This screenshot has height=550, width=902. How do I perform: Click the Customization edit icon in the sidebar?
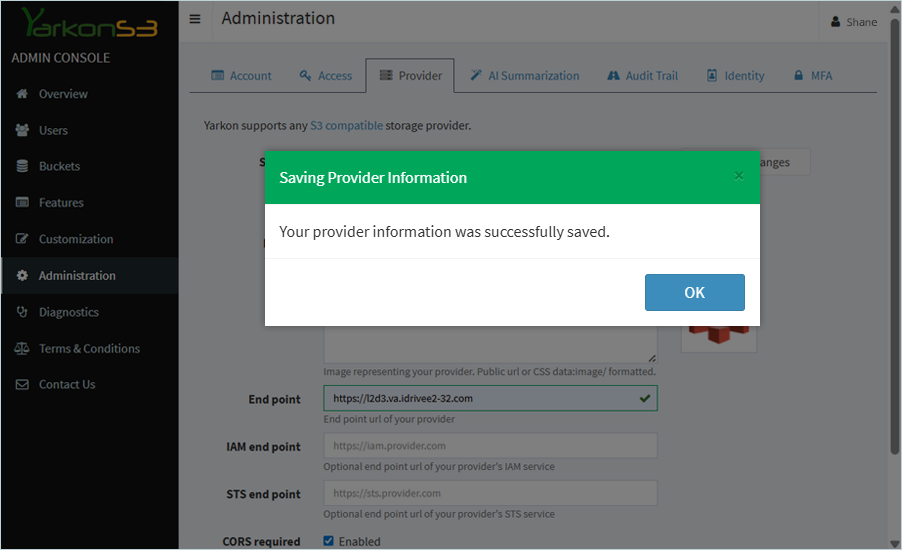[x=22, y=239]
